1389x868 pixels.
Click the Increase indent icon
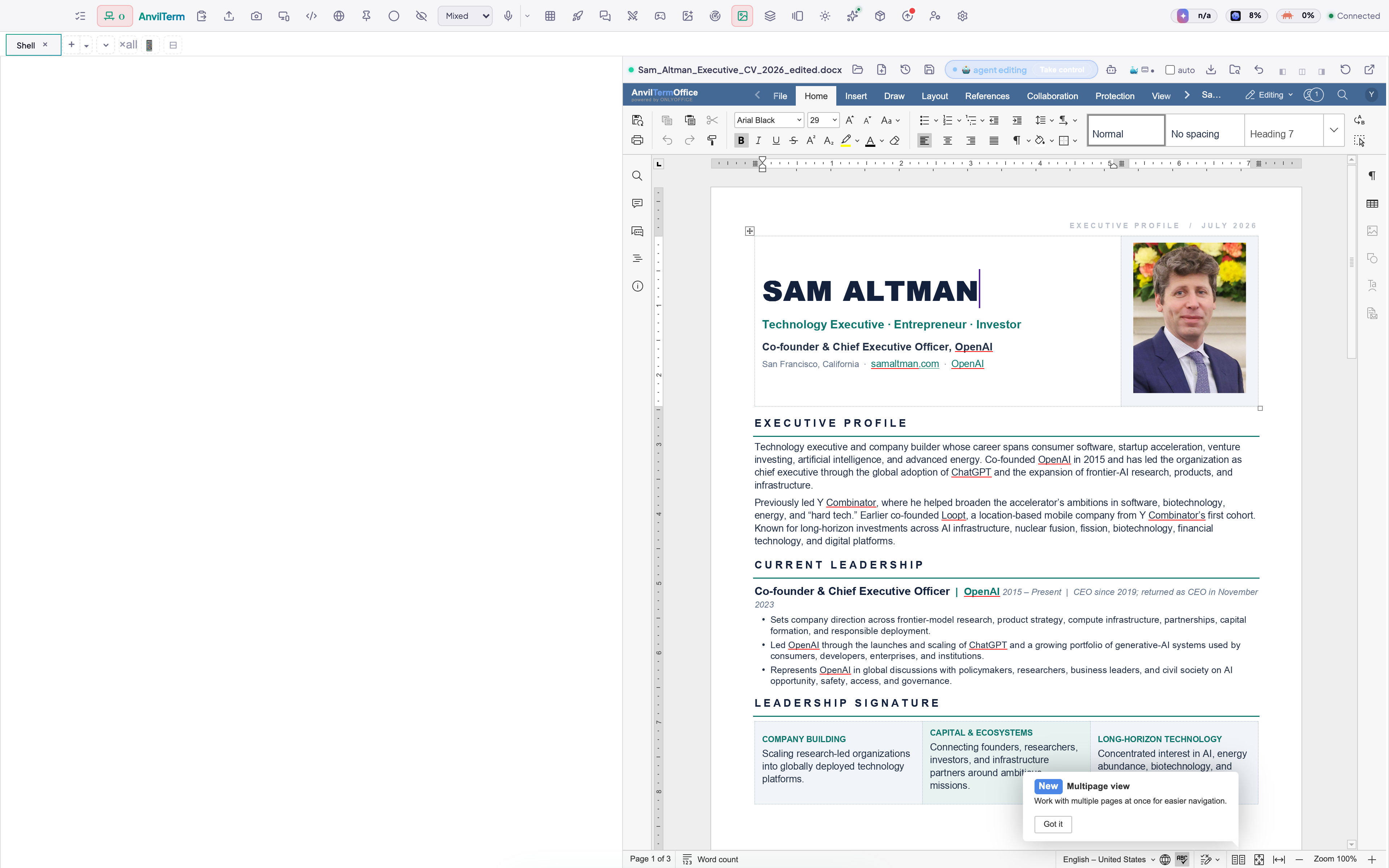point(1017,120)
